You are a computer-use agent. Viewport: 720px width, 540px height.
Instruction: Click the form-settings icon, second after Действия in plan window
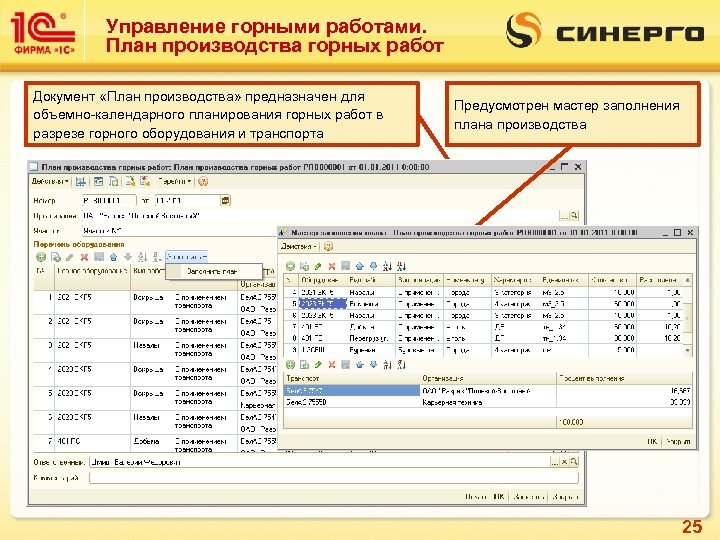98,181
